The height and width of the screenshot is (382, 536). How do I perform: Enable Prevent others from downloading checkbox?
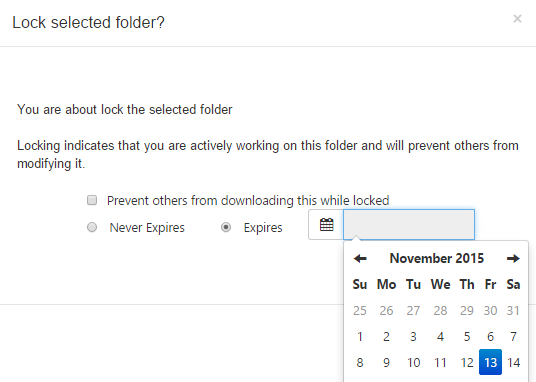pos(92,200)
